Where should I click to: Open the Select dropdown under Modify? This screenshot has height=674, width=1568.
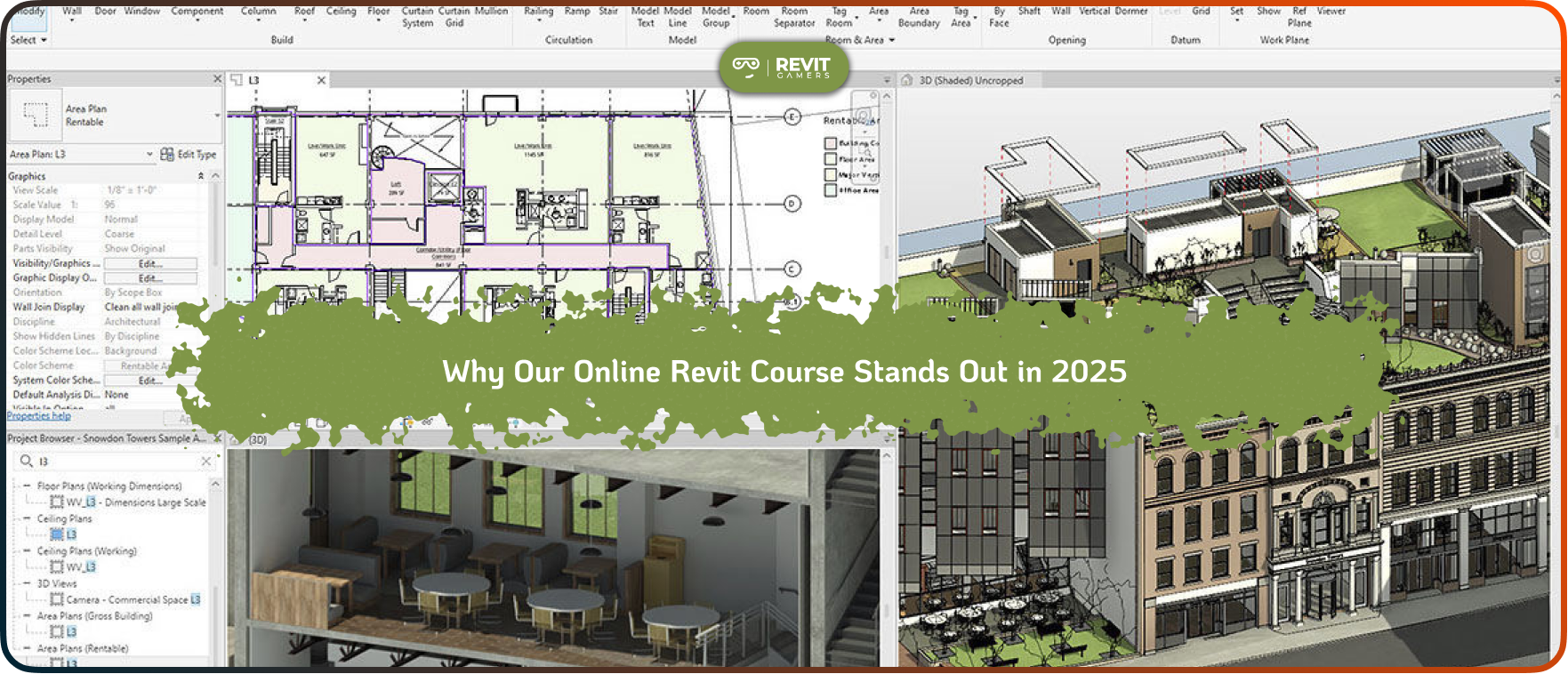tap(28, 40)
